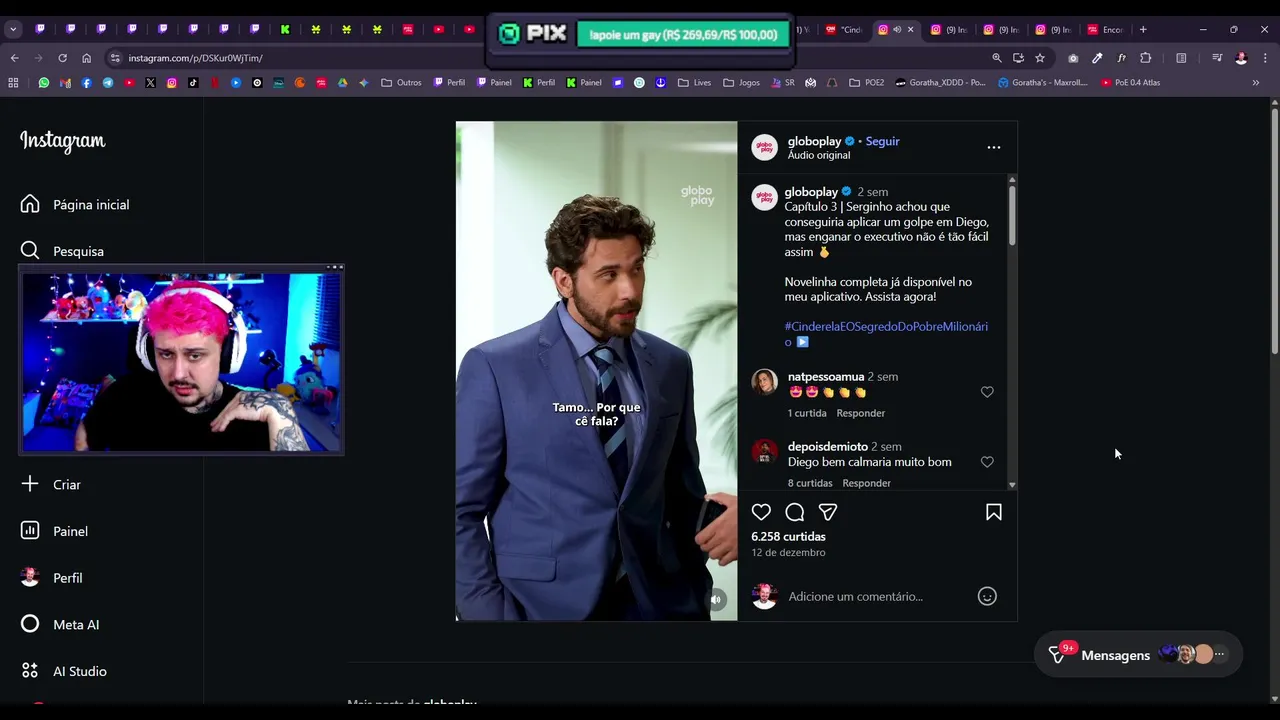The height and width of the screenshot is (720, 1280).
Task: Save post with bookmark icon
Action: [x=994, y=512]
